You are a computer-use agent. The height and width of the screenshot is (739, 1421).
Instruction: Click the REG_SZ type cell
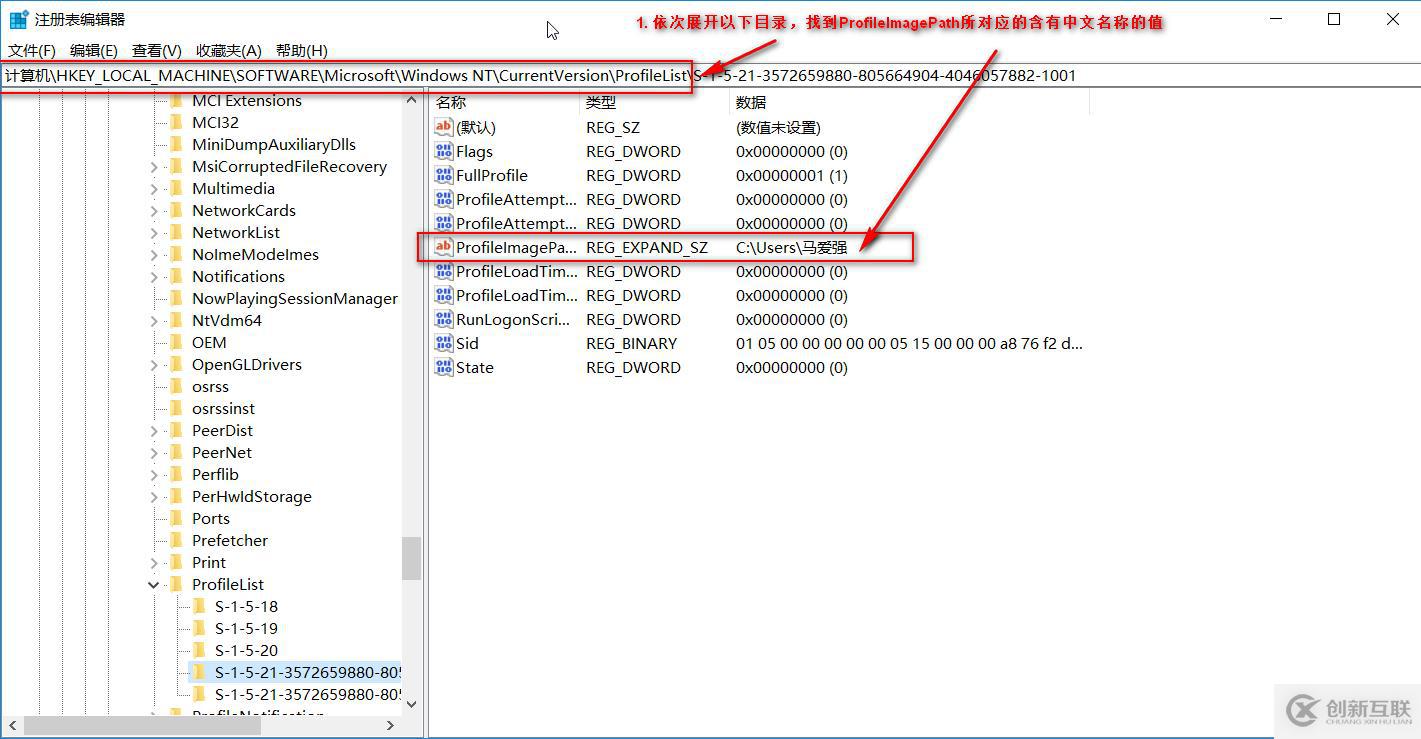(612, 127)
